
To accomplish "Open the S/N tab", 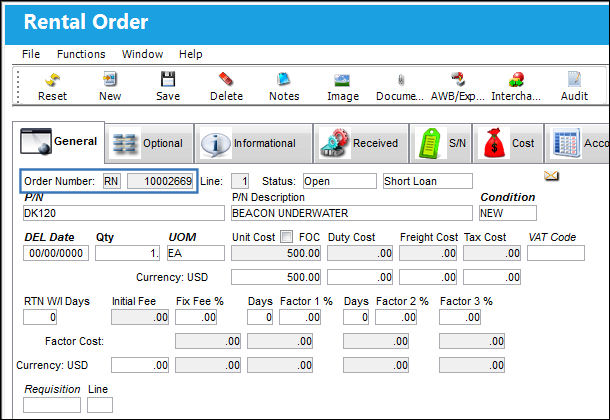I will click(441, 143).
